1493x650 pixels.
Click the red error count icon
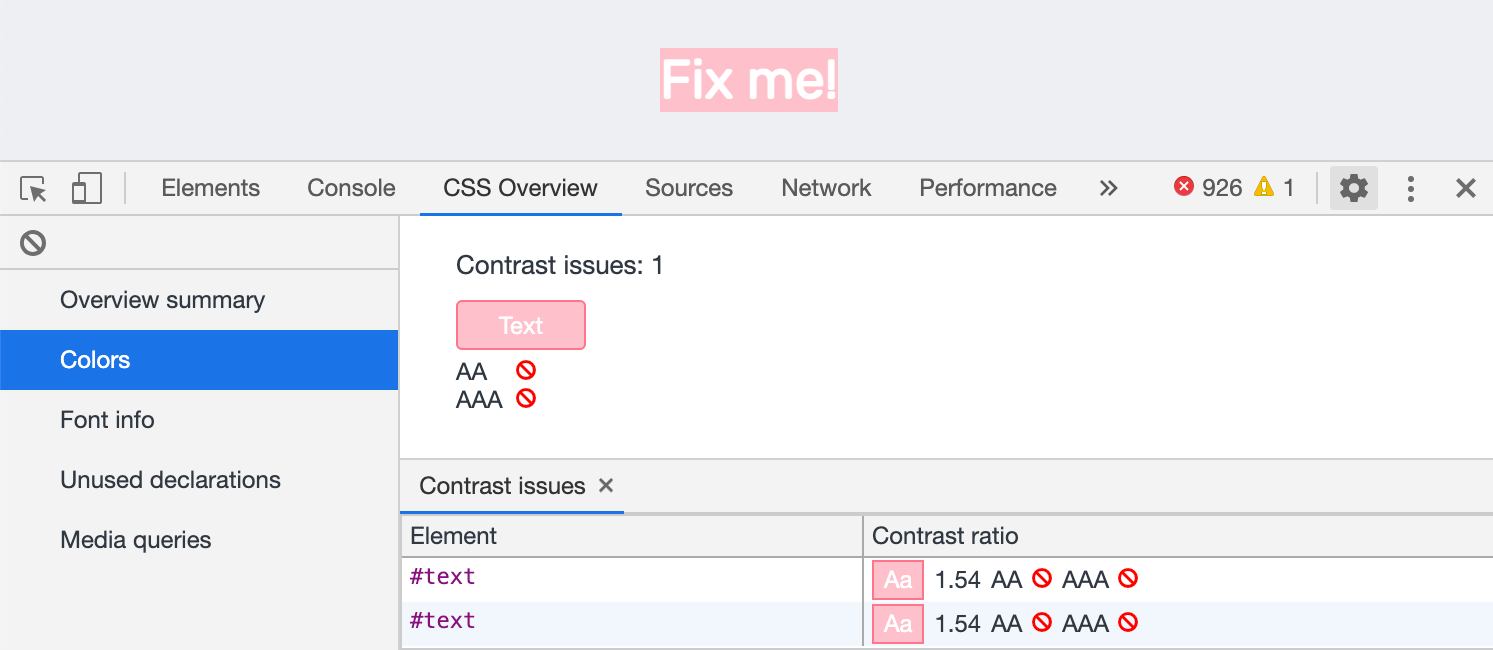click(1184, 187)
